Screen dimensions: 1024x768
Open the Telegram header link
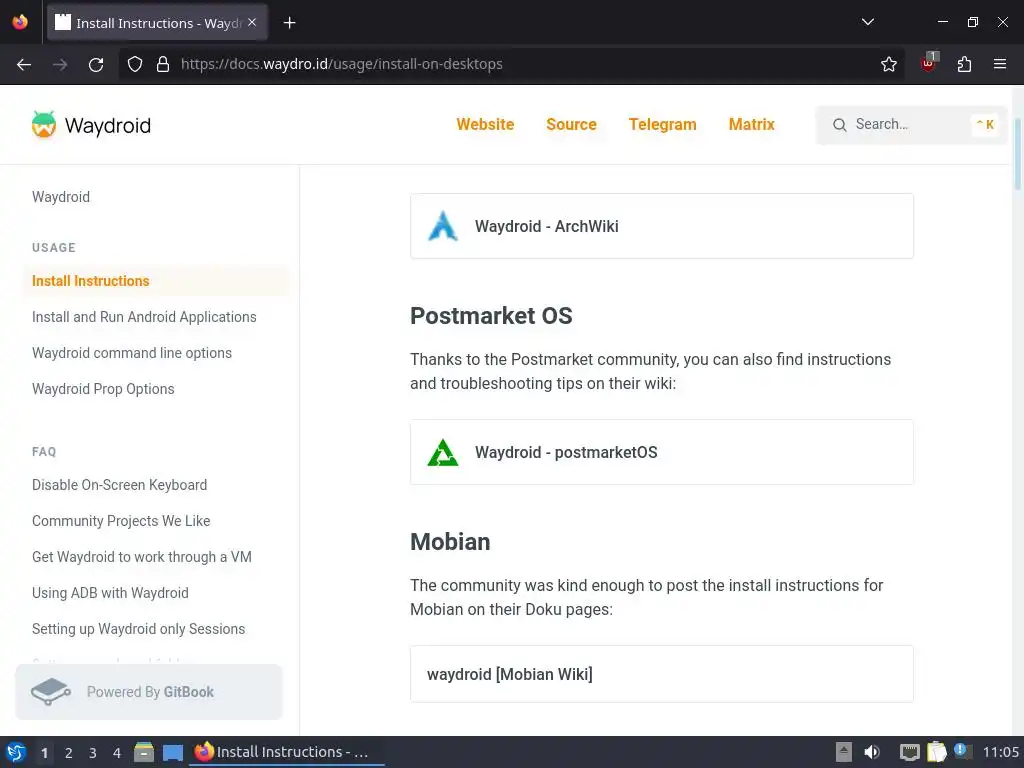tap(662, 124)
